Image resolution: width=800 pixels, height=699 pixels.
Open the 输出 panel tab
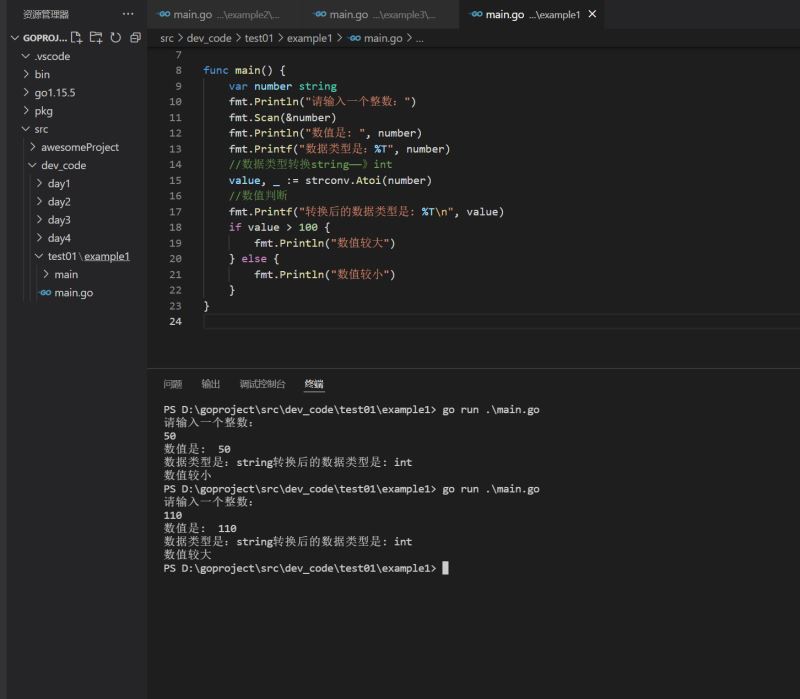[211, 384]
